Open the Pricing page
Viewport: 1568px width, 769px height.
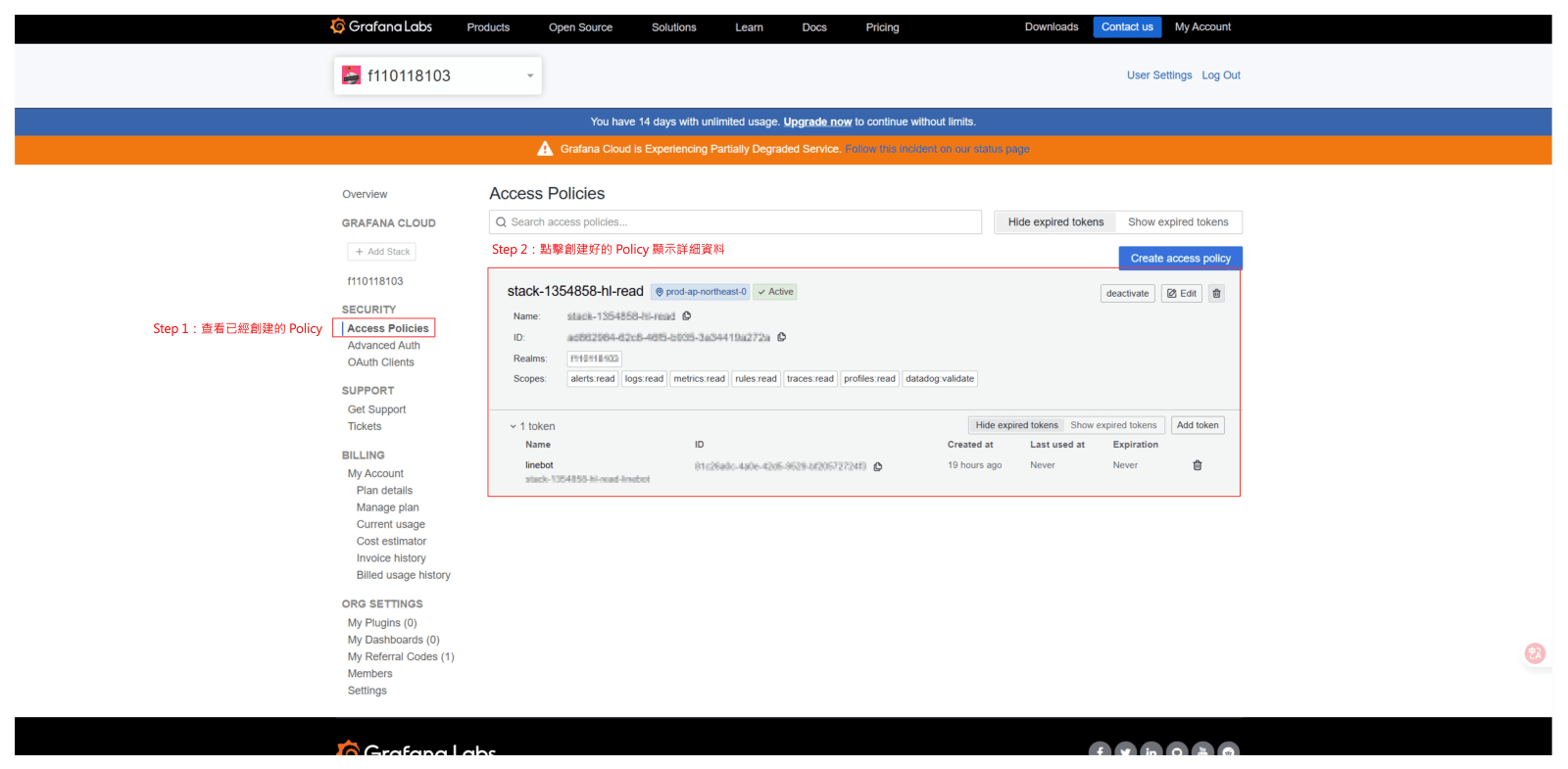pyautogui.click(x=882, y=27)
